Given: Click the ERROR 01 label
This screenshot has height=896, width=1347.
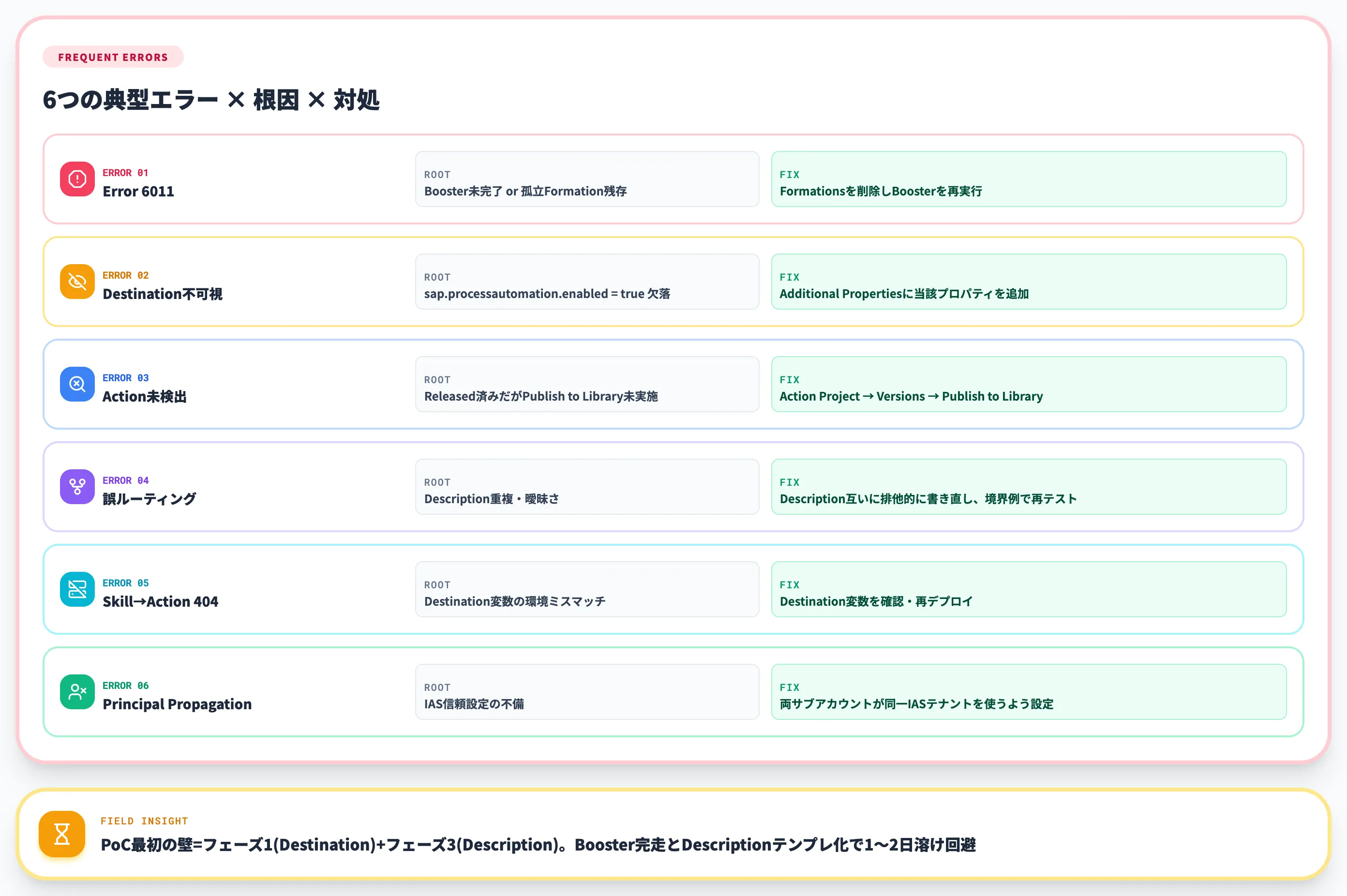Looking at the screenshot, I should click(x=126, y=173).
